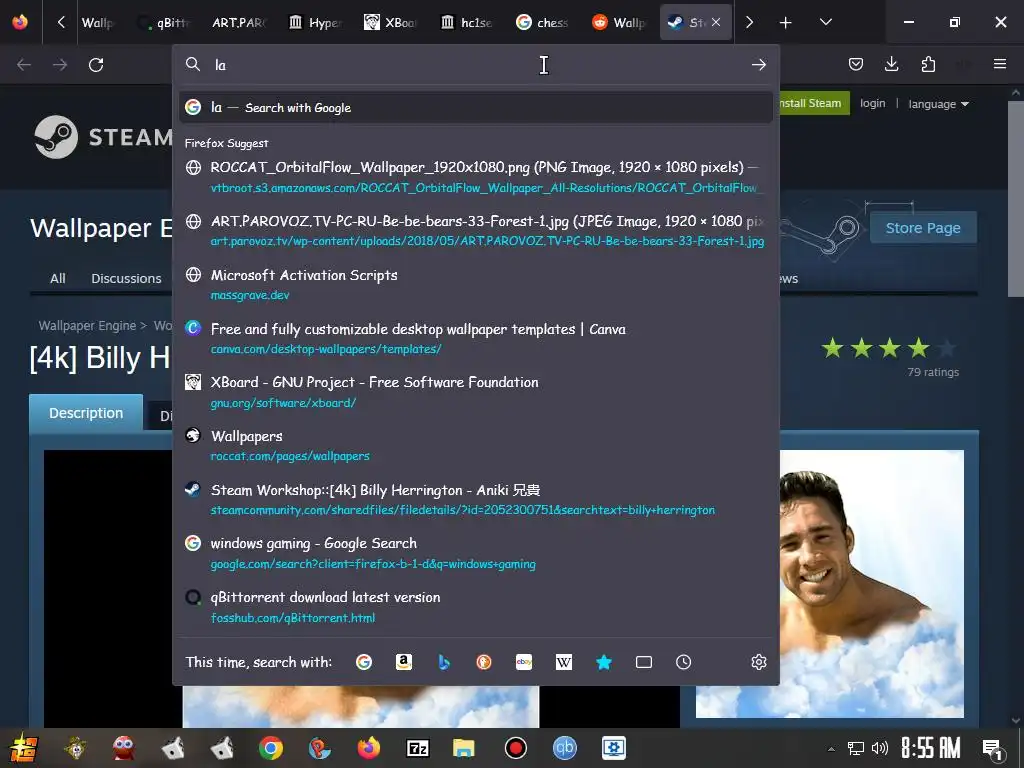
Task: Select the All workshop tab
Action: tap(57, 278)
